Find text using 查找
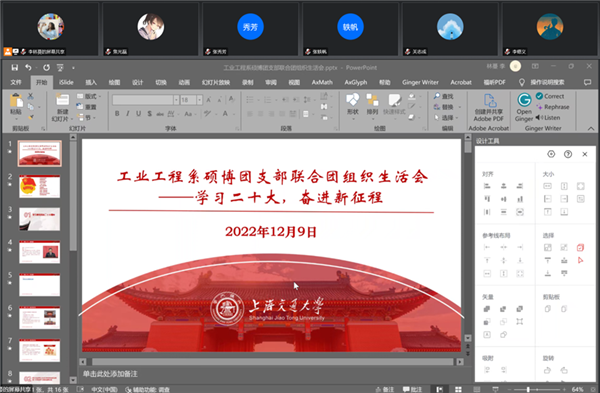 point(444,96)
